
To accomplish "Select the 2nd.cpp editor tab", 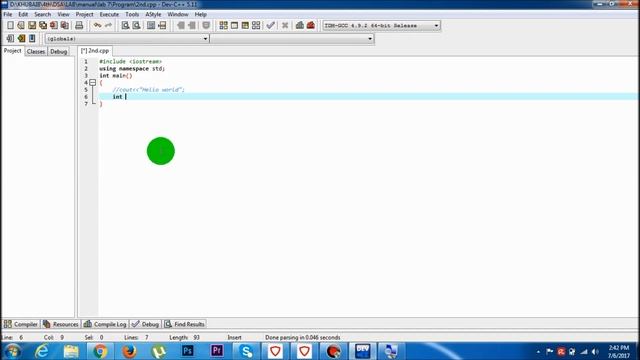I will click(x=95, y=51).
